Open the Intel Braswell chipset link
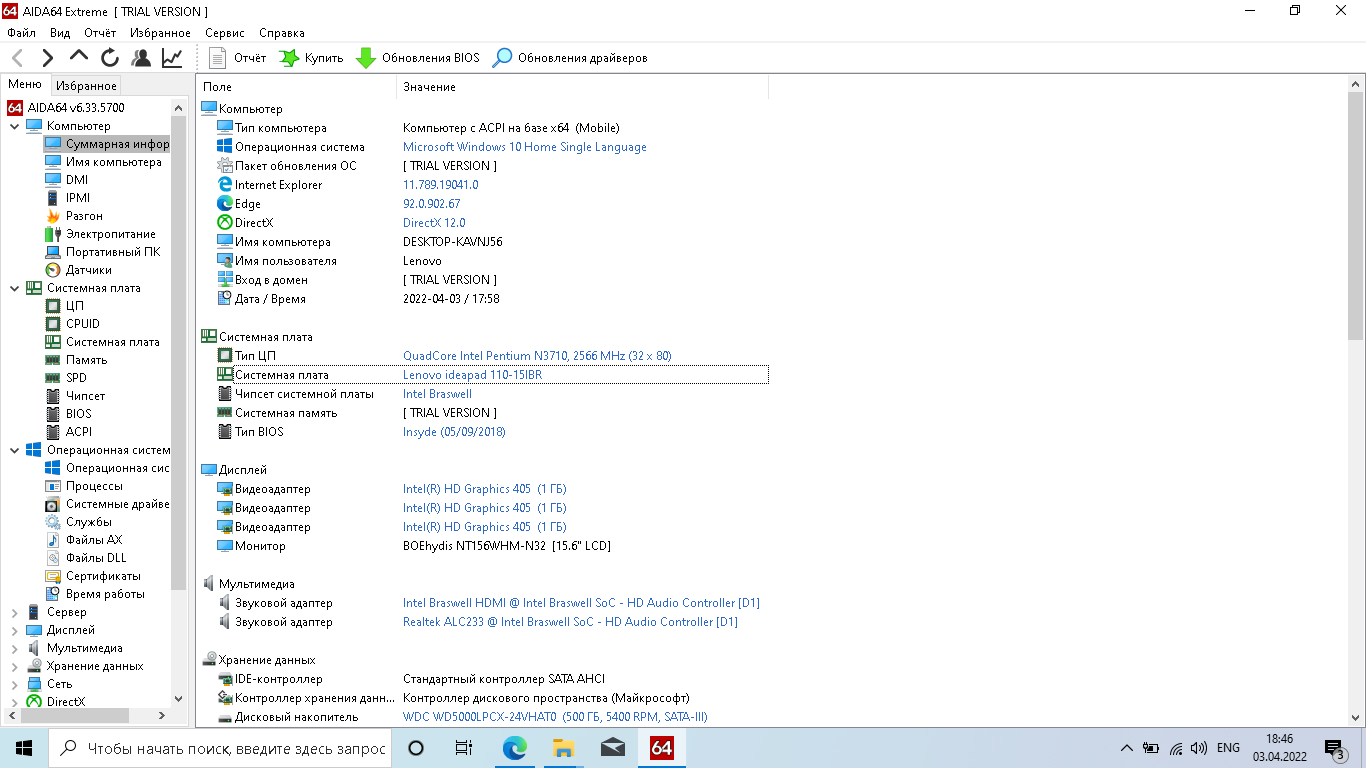 tap(437, 394)
